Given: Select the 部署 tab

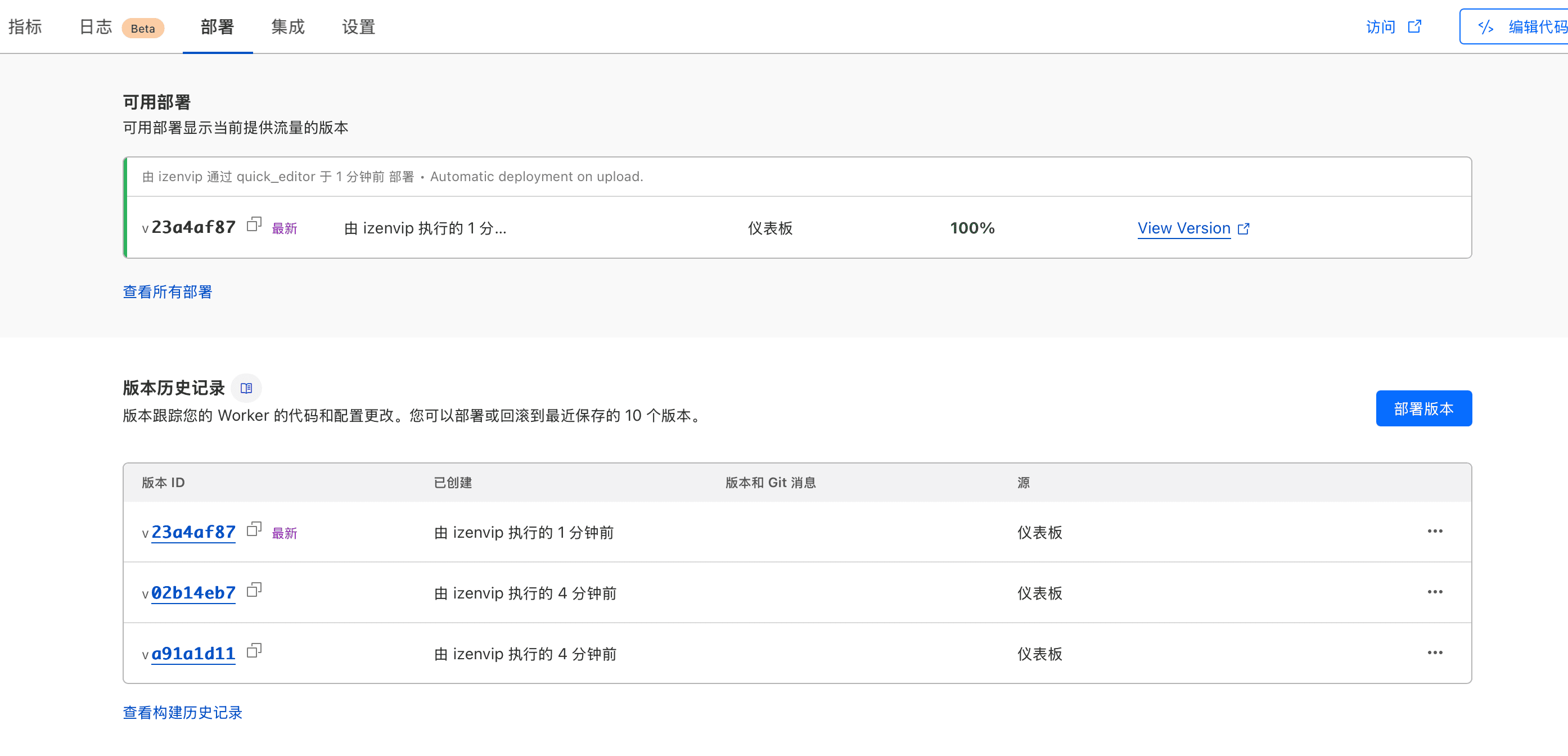Looking at the screenshot, I should (217, 27).
